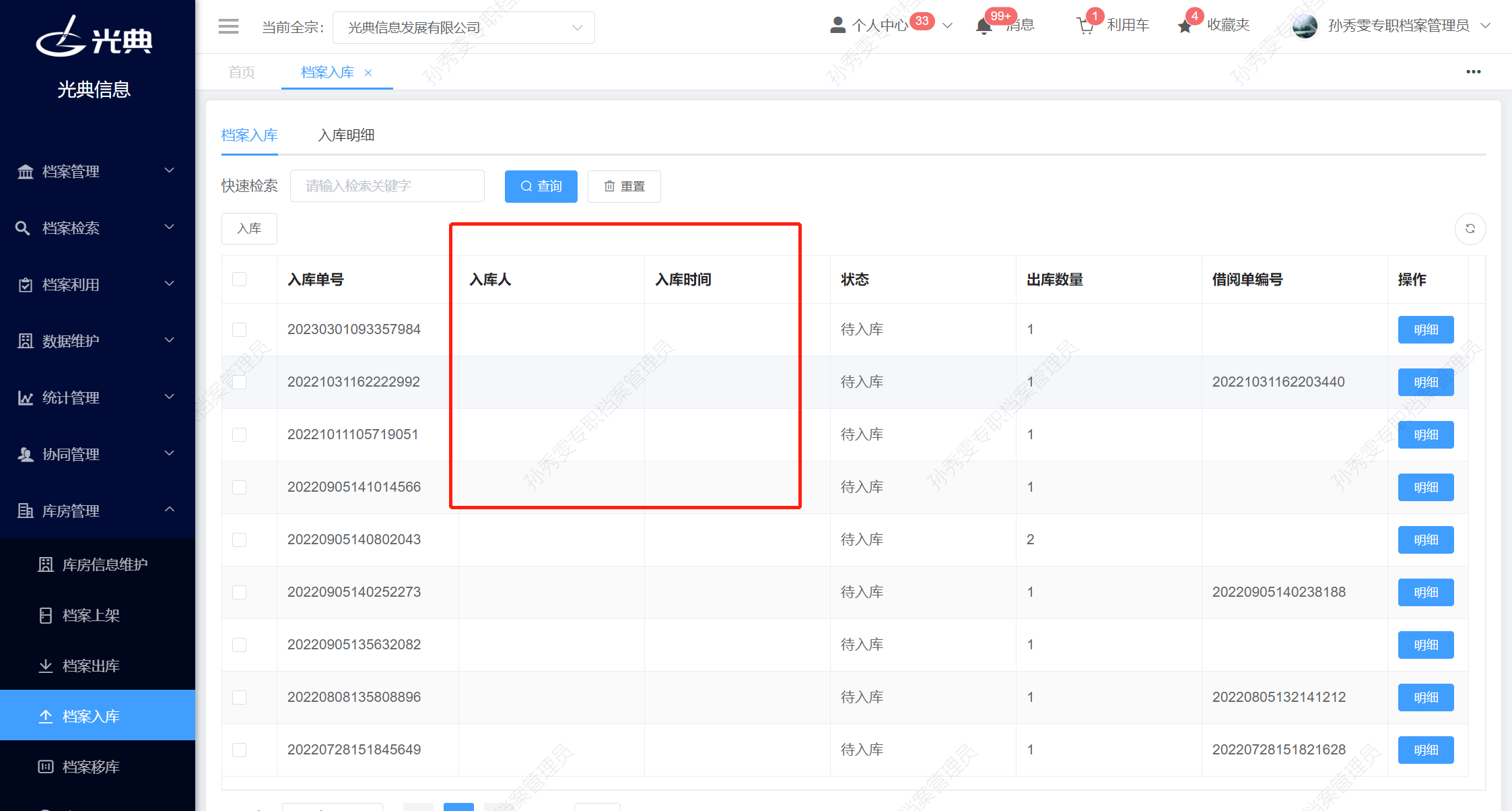Expand the 个人中心 dropdown arrow

[x=947, y=26]
